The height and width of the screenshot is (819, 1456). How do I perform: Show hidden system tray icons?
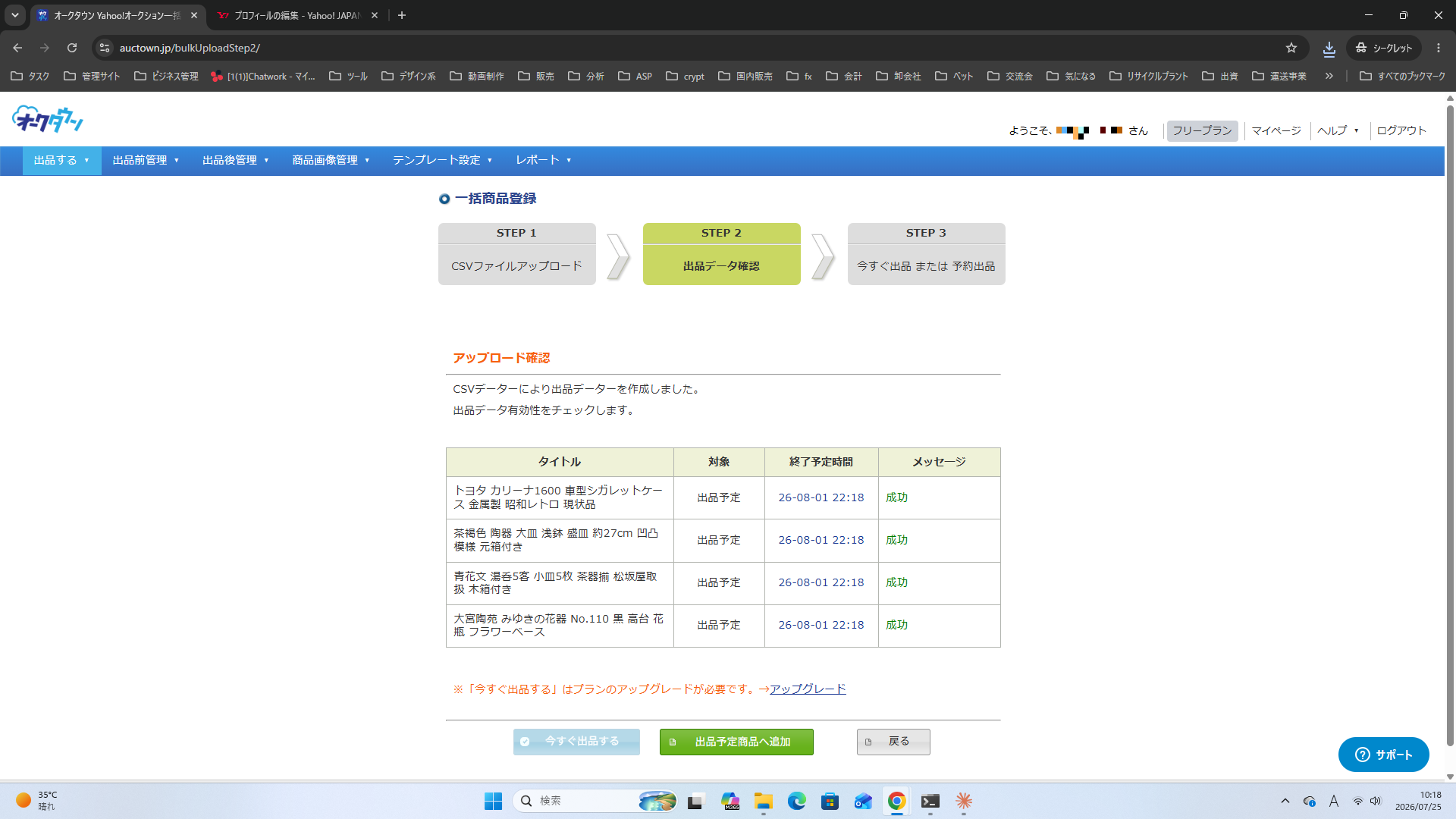[1285, 801]
